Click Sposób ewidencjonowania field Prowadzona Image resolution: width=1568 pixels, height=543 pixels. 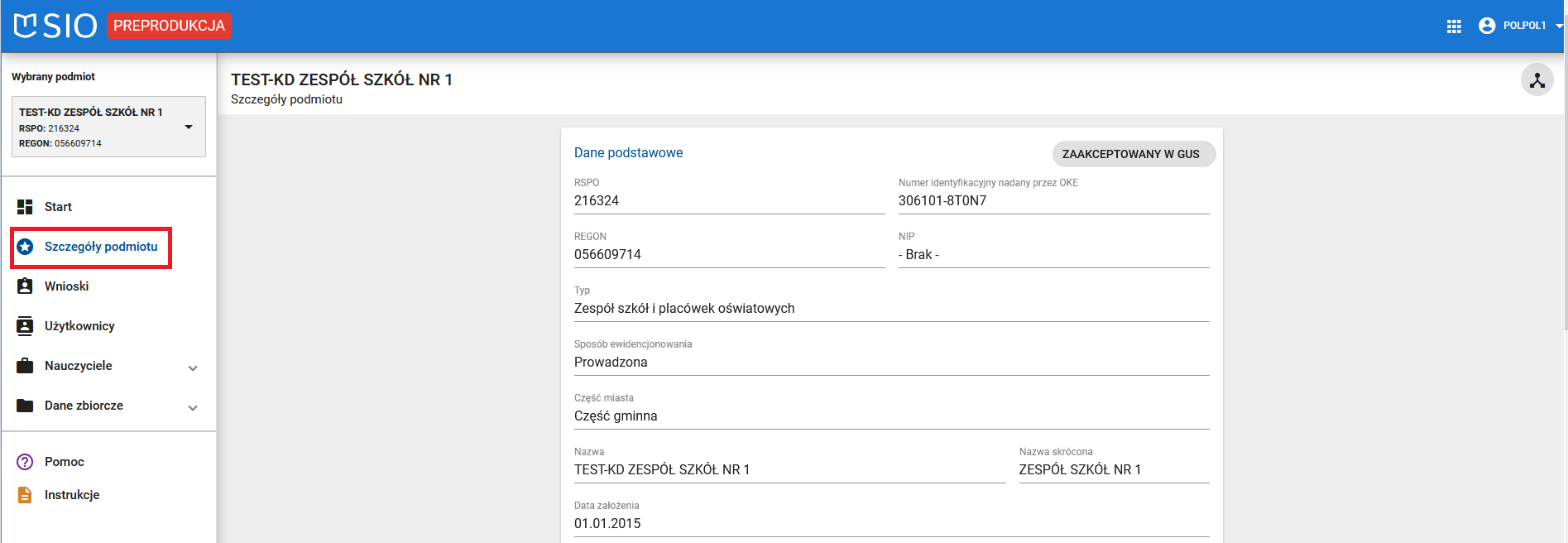click(x=892, y=363)
